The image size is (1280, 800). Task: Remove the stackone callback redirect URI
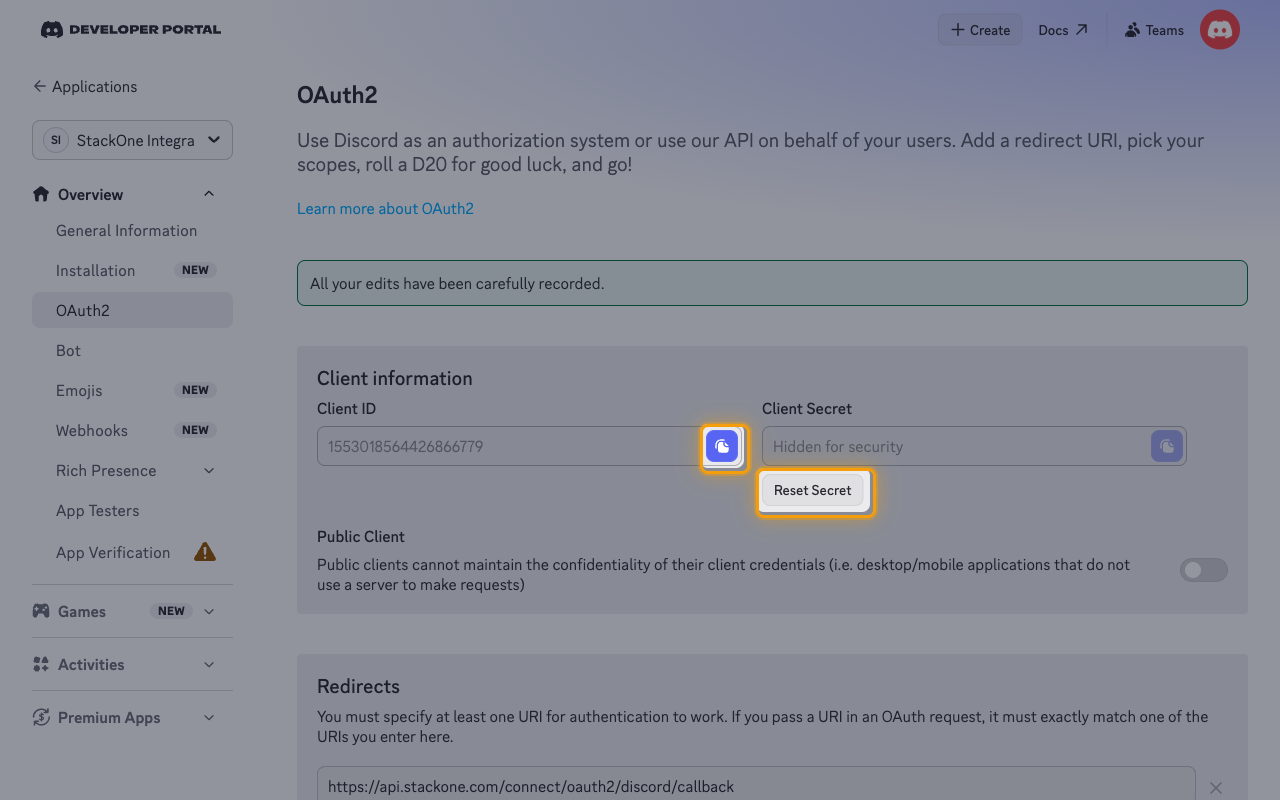(x=1216, y=788)
